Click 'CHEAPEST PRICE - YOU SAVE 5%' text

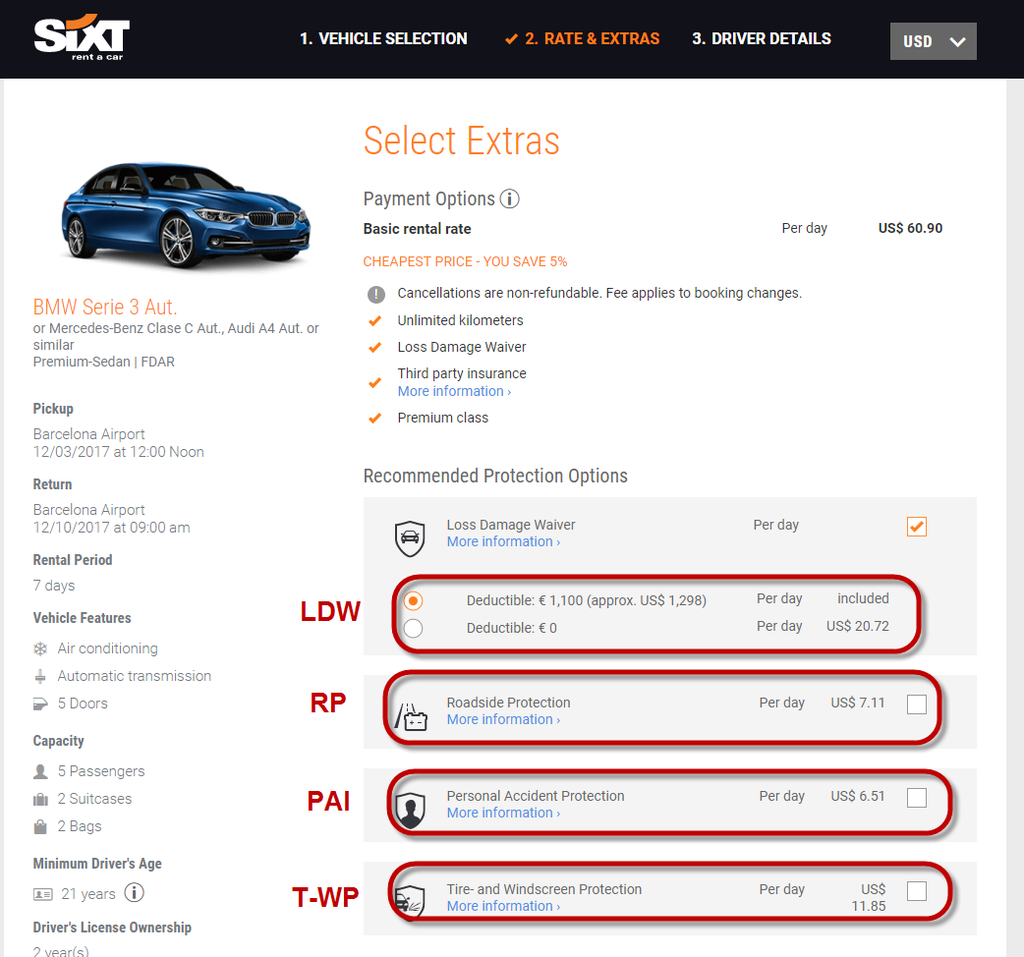[465, 261]
